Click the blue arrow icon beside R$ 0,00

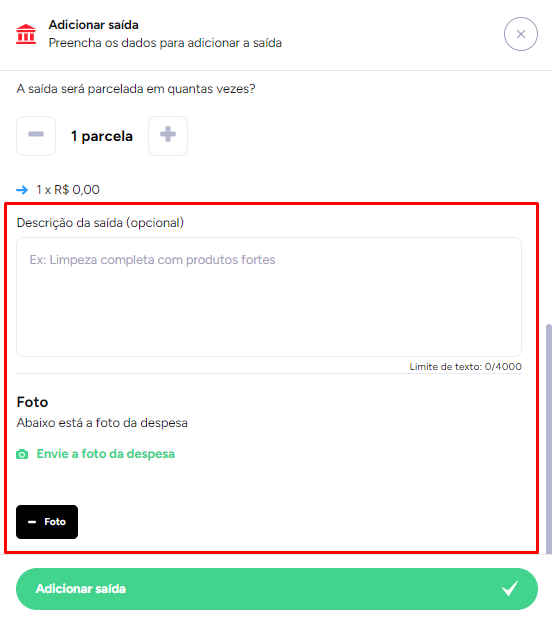click(x=22, y=190)
